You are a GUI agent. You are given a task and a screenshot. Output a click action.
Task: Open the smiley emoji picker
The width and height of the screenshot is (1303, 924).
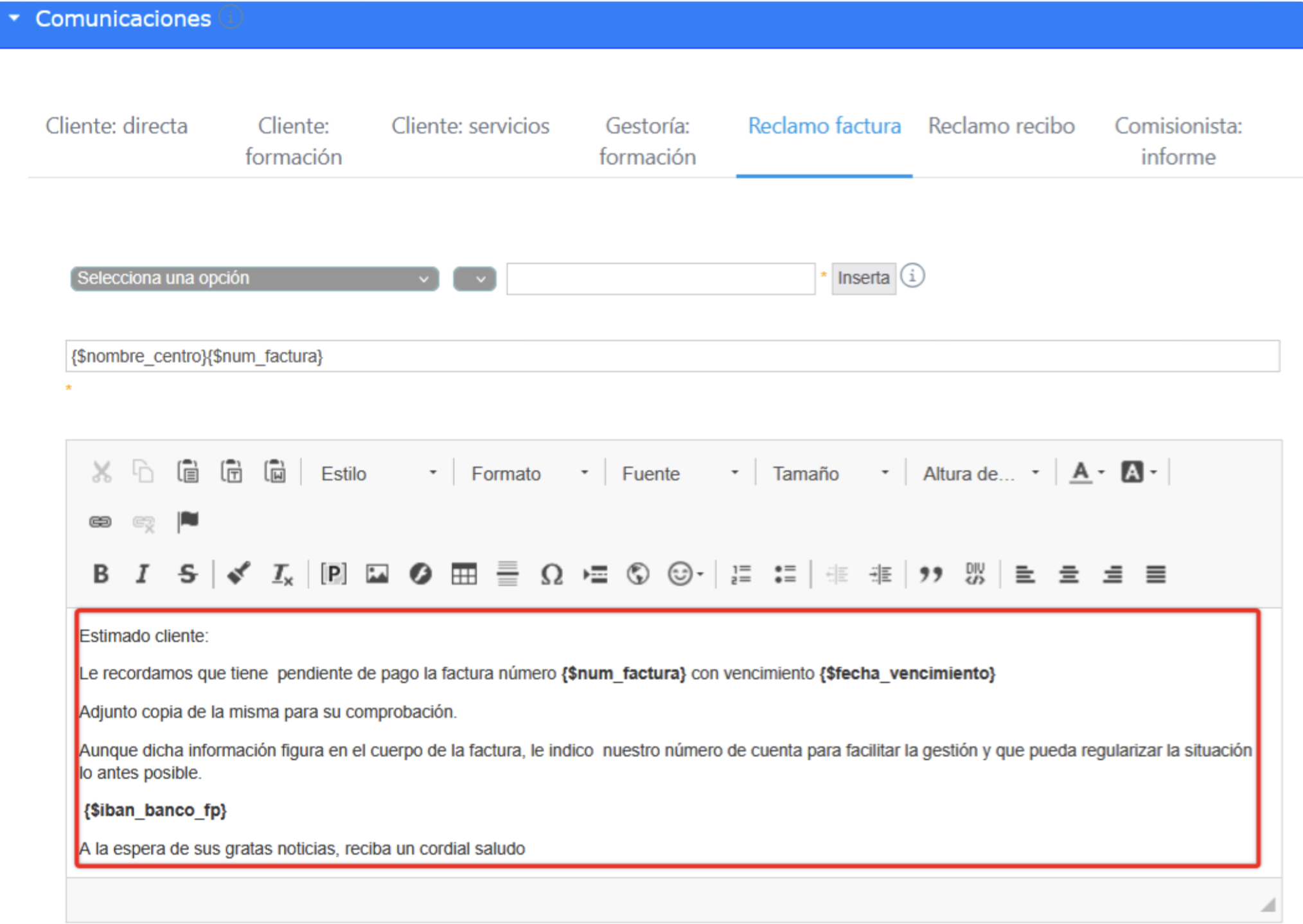point(680,574)
